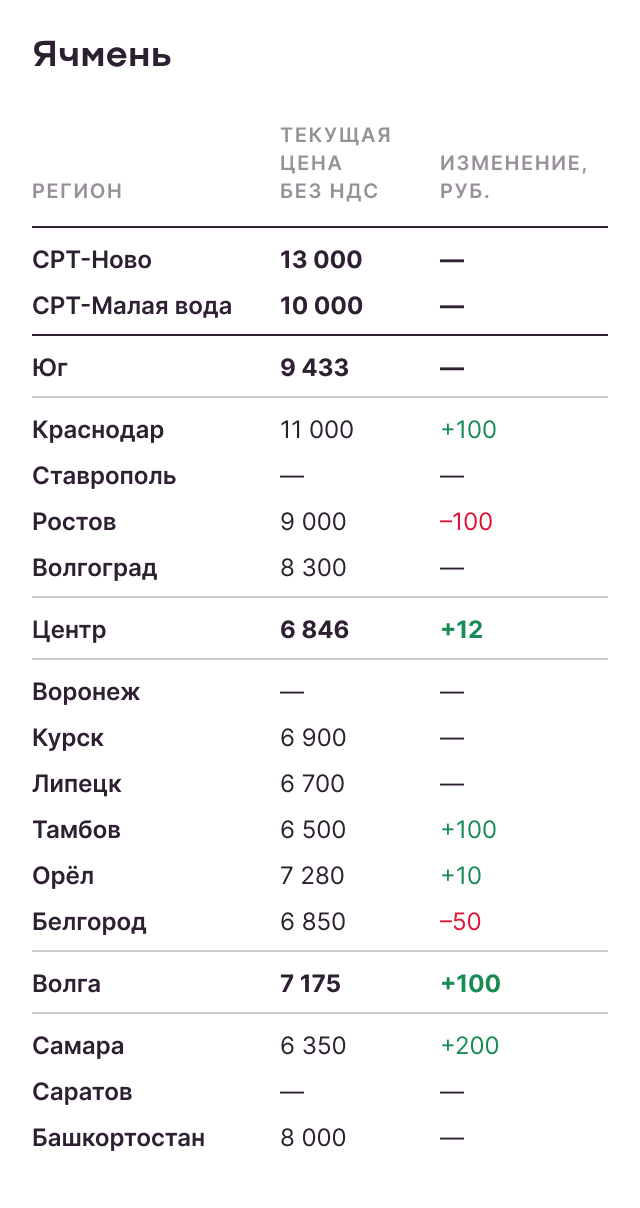Select the Башкортостан row
The image size is (640, 1208).
pos(118,1138)
